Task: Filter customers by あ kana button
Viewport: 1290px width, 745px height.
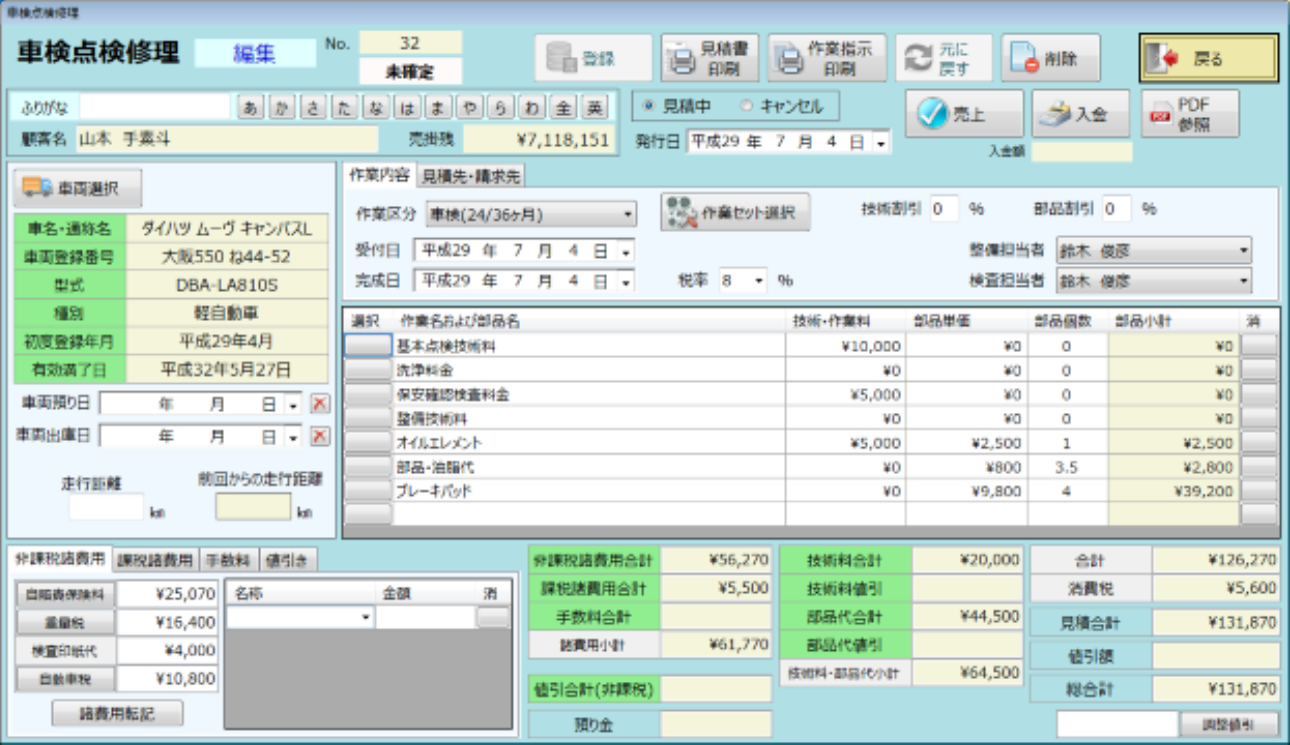Action: coord(249,108)
